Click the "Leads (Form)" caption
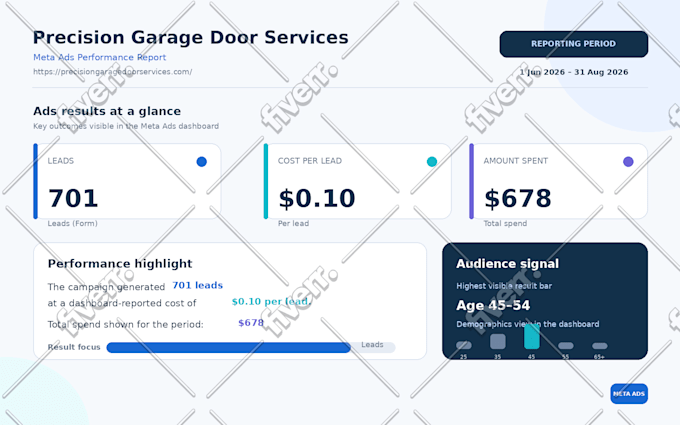The width and height of the screenshot is (680, 425). pos(72,224)
